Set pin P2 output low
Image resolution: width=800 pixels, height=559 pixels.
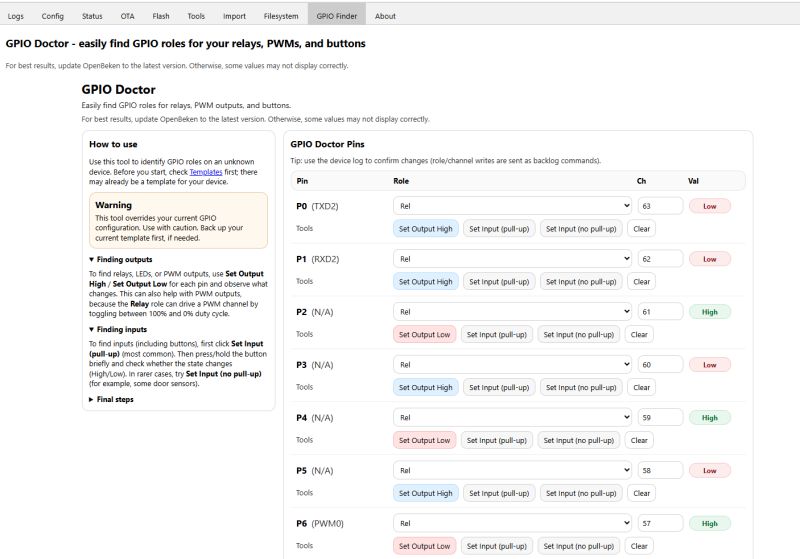click(x=425, y=334)
